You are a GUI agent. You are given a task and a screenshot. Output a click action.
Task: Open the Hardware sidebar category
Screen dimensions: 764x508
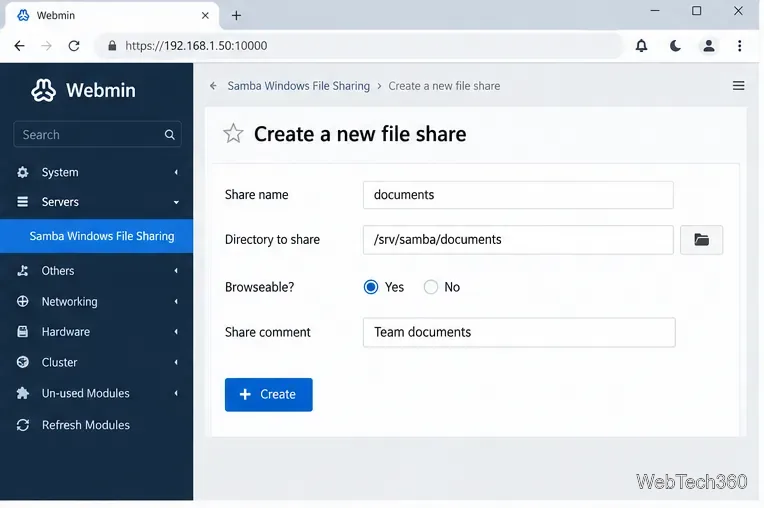pyautogui.click(x=96, y=332)
